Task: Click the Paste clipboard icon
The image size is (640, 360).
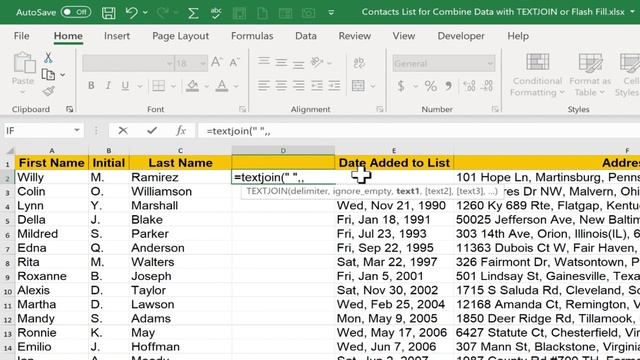Action: pos(24,63)
